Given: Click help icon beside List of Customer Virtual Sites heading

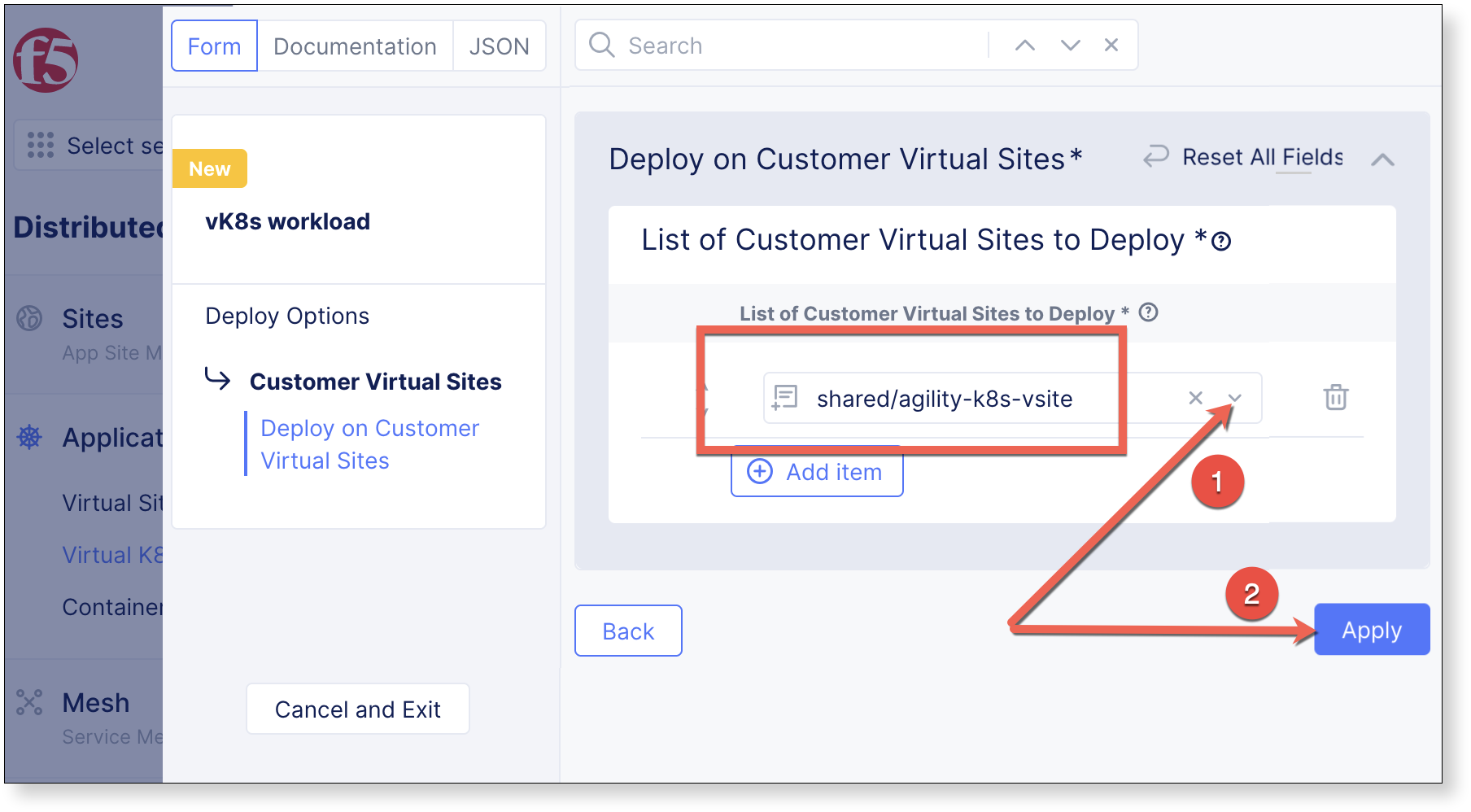Looking at the screenshot, I should pyautogui.click(x=1221, y=242).
